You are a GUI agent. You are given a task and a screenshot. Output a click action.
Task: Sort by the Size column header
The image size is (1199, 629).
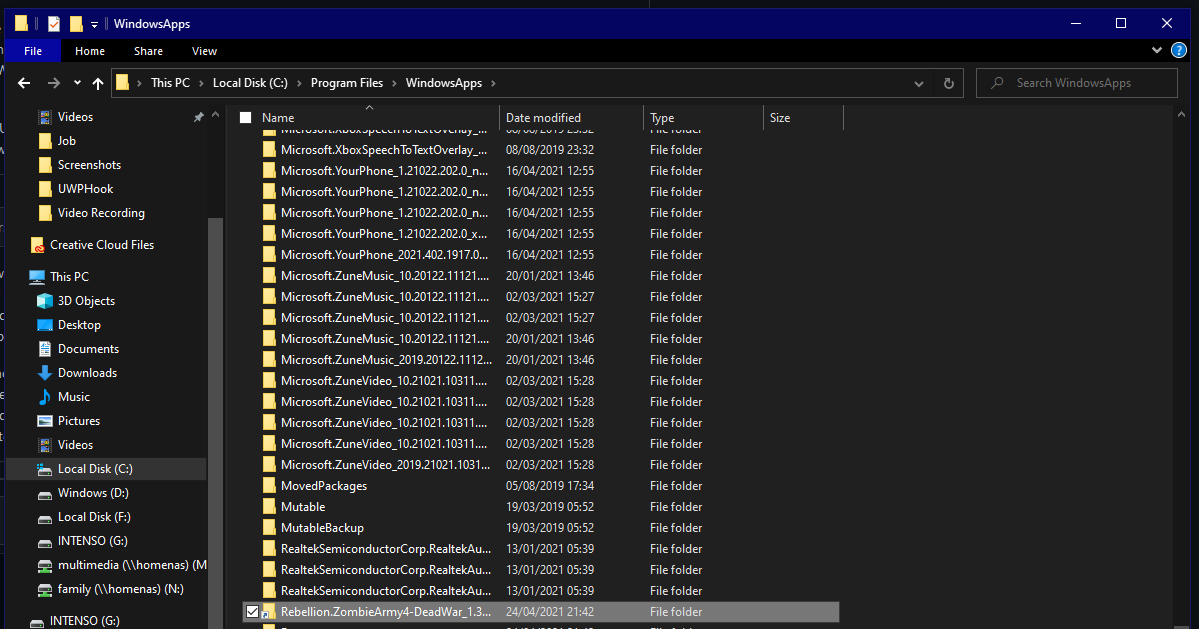(803, 118)
